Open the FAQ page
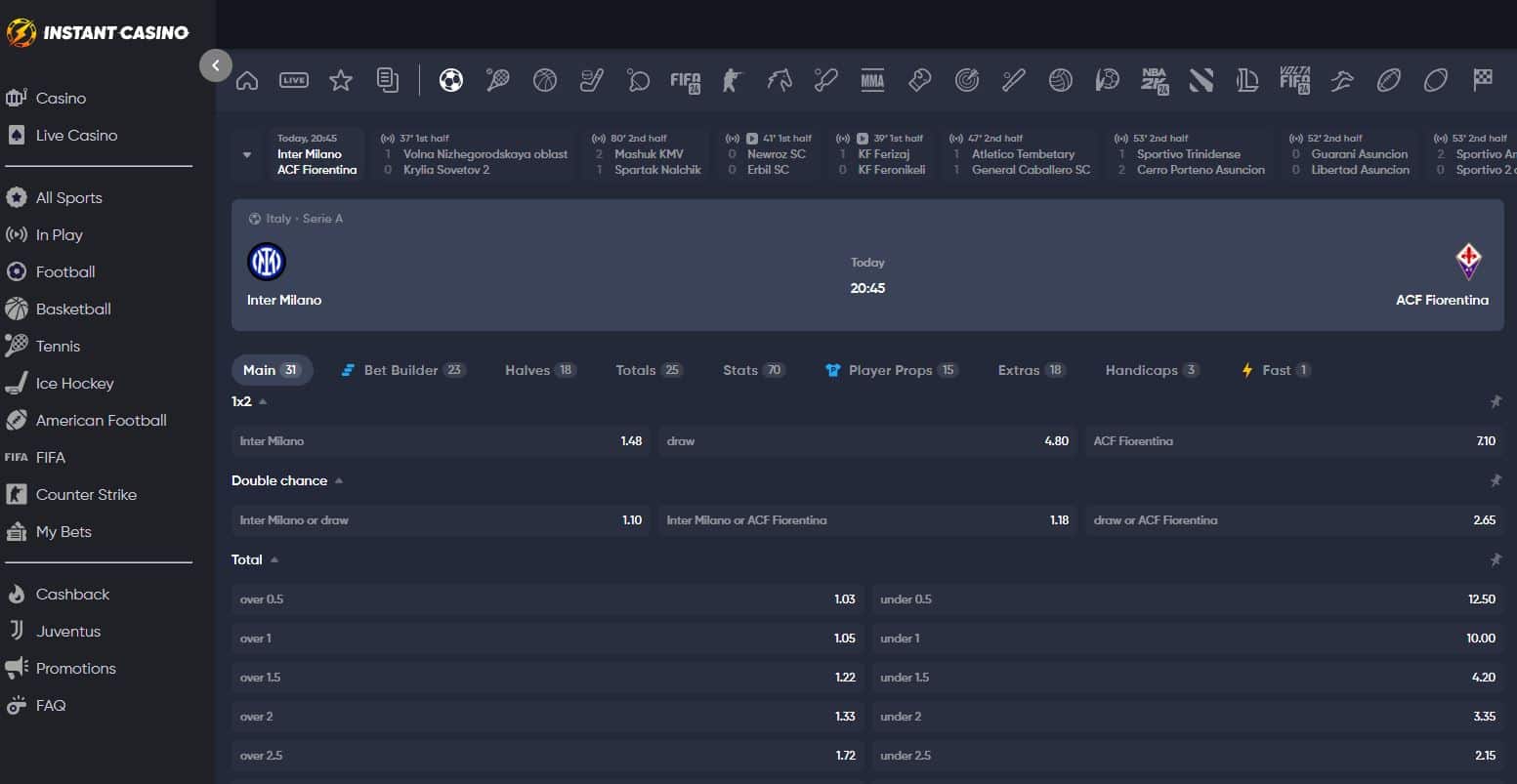This screenshot has height=784, width=1517. pyautogui.click(x=51, y=705)
